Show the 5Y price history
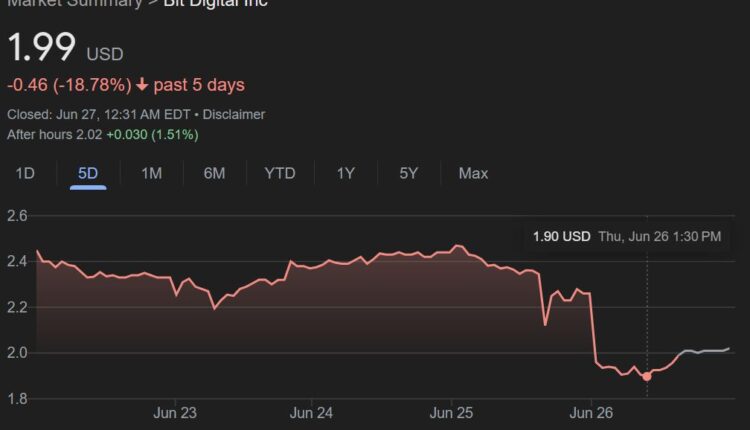 408,173
